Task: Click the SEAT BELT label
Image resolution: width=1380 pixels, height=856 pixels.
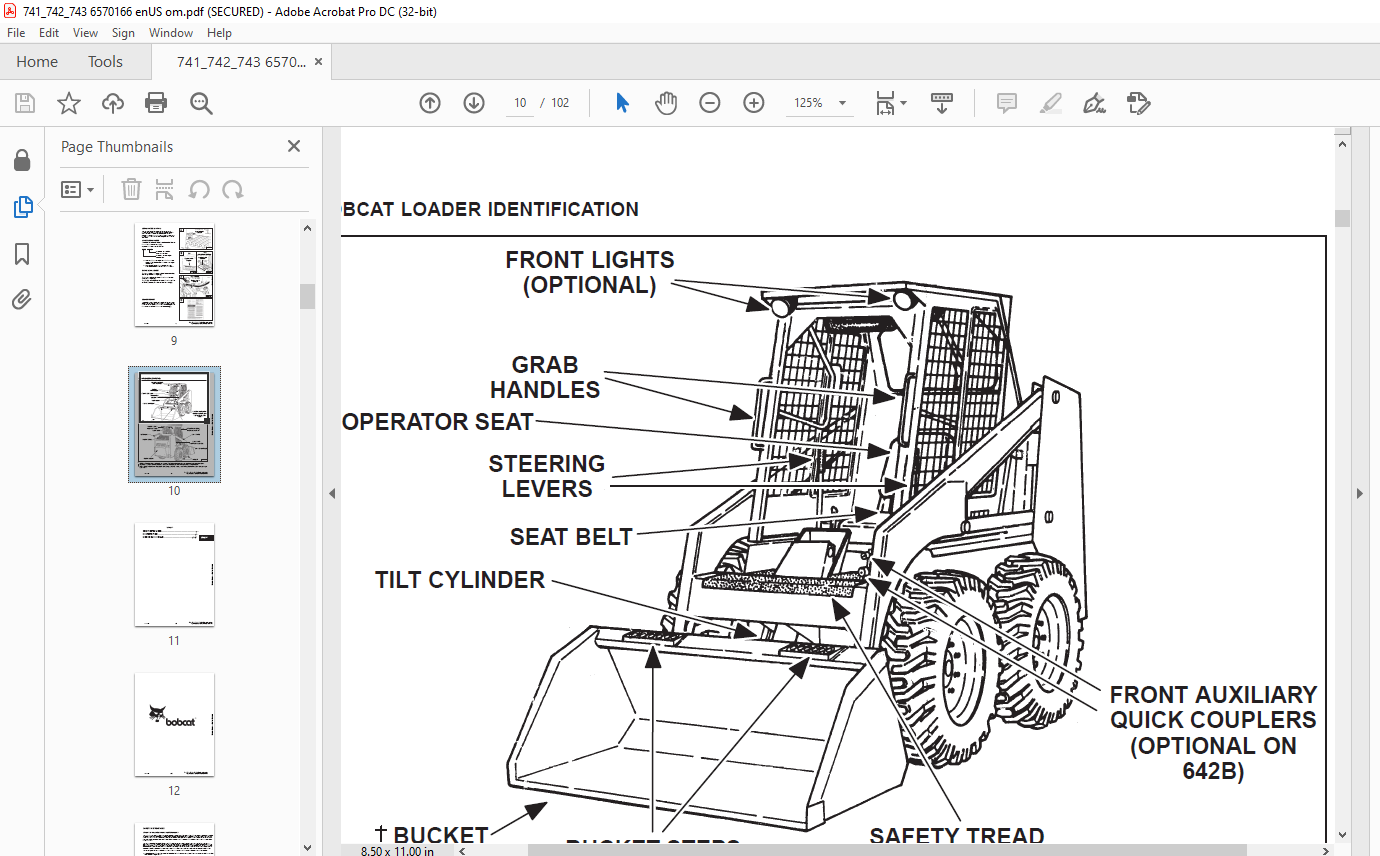Action: 571,537
